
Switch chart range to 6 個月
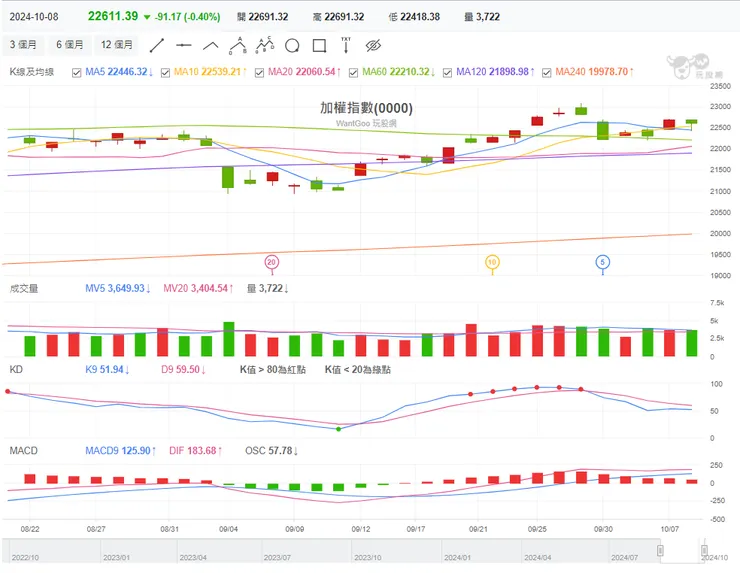69,44
